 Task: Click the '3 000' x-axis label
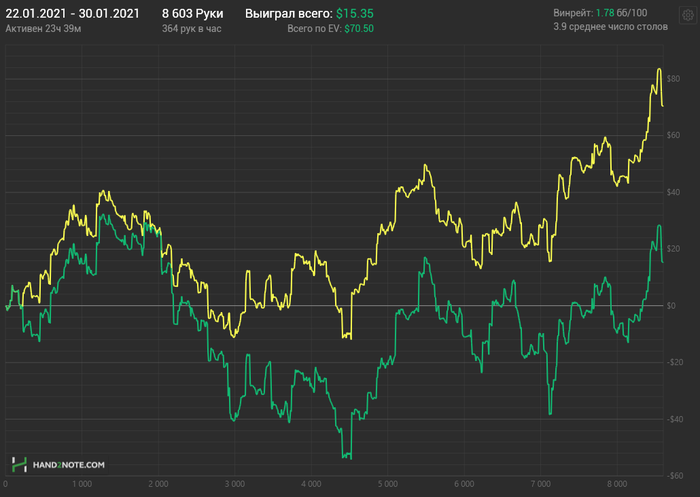point(235,484)
